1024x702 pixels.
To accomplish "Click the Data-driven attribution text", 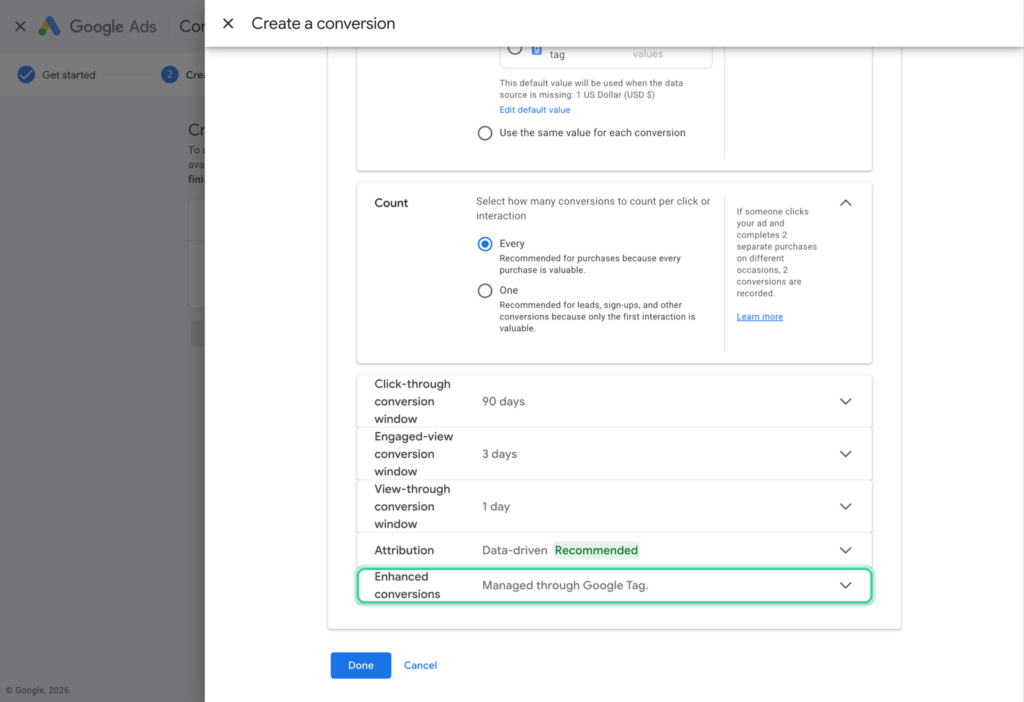I will [x=515, y=550].
